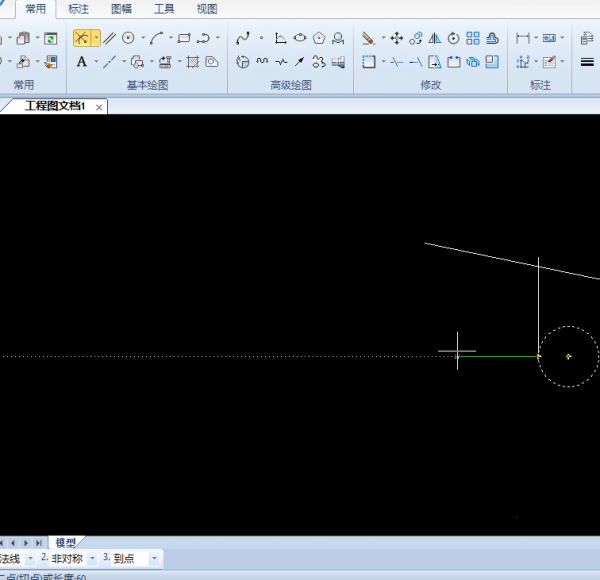Screen dimensions: 600x580
Task: Select the Hatch fill tool
Action: tap(193, 62)
